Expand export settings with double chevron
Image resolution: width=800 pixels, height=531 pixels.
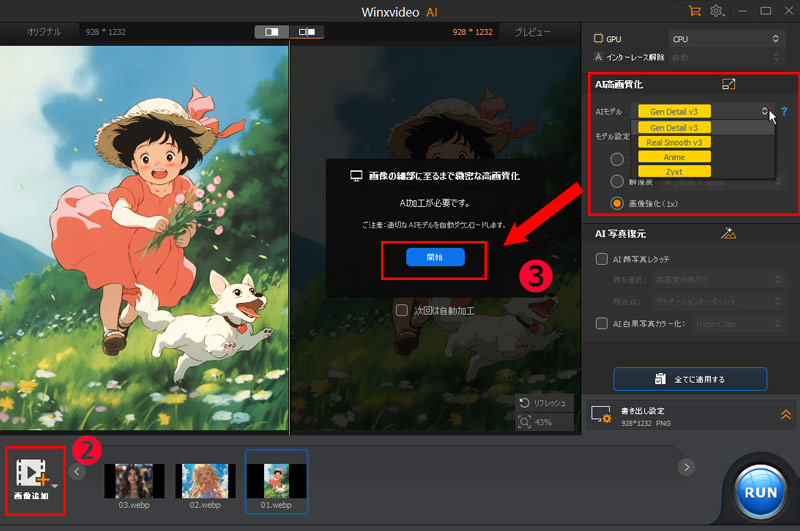click(x=786, y=415)
